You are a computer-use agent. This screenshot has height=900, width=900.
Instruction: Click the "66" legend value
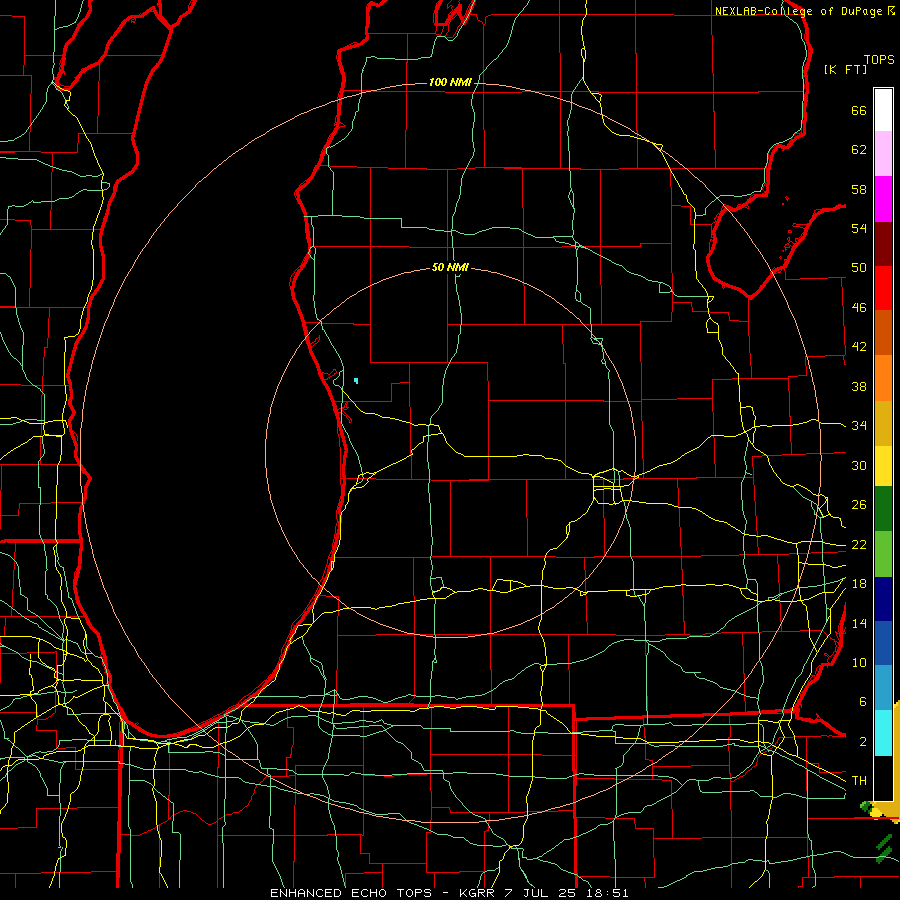coord(859,110)
